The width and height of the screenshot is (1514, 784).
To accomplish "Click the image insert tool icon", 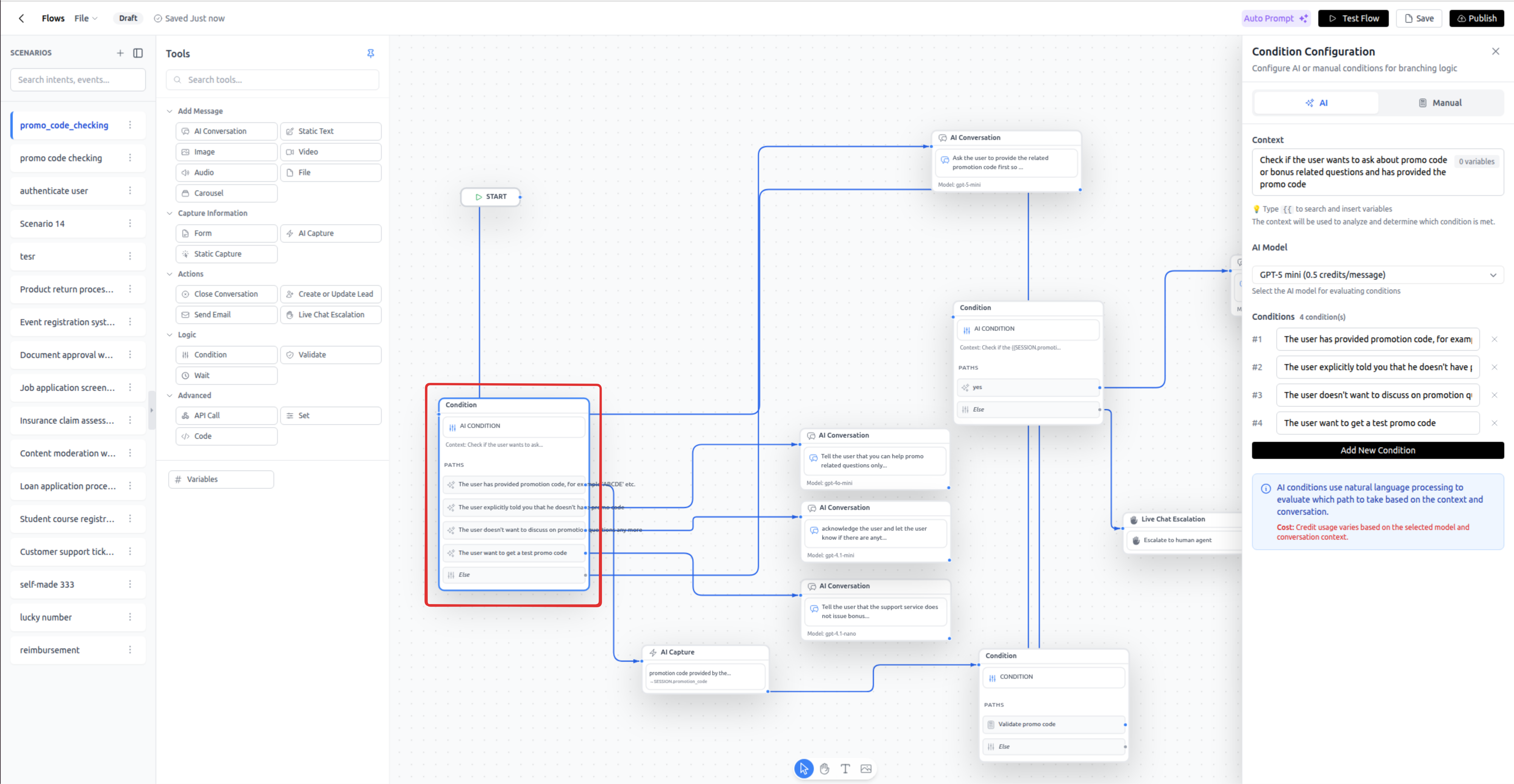I will tap(866, 768).
